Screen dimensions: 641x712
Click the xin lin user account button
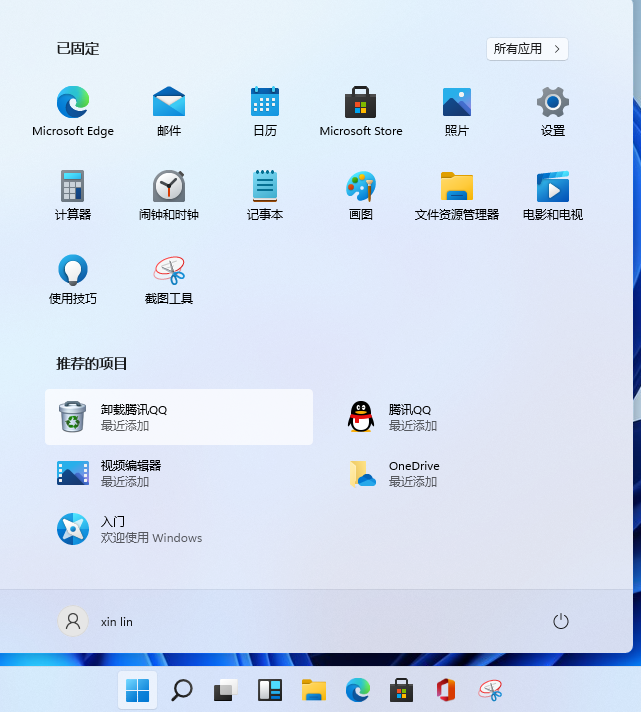click(x=96, y=621)
